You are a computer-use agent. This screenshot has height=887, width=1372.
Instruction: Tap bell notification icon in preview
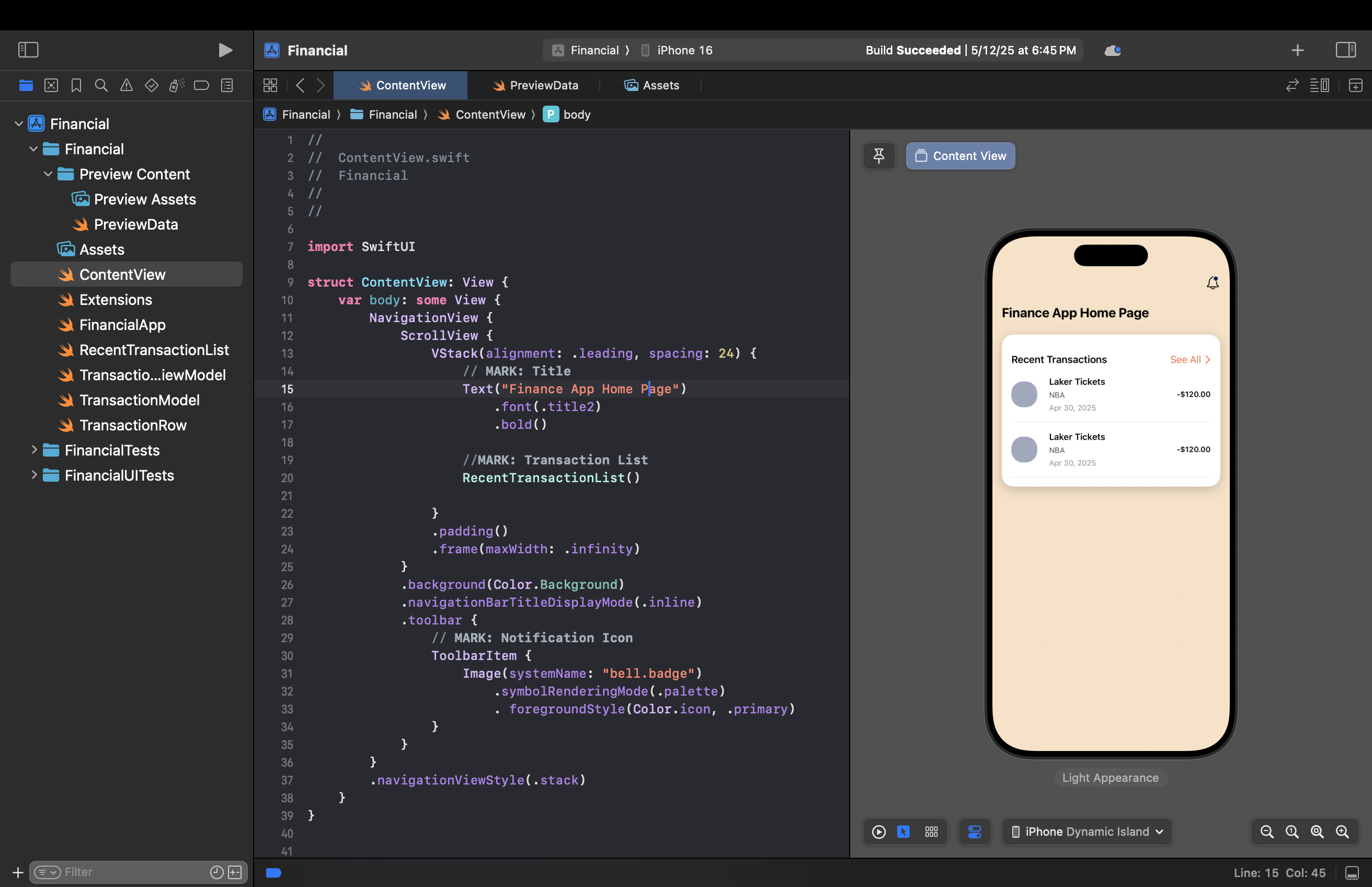[x=1213, y=283]
